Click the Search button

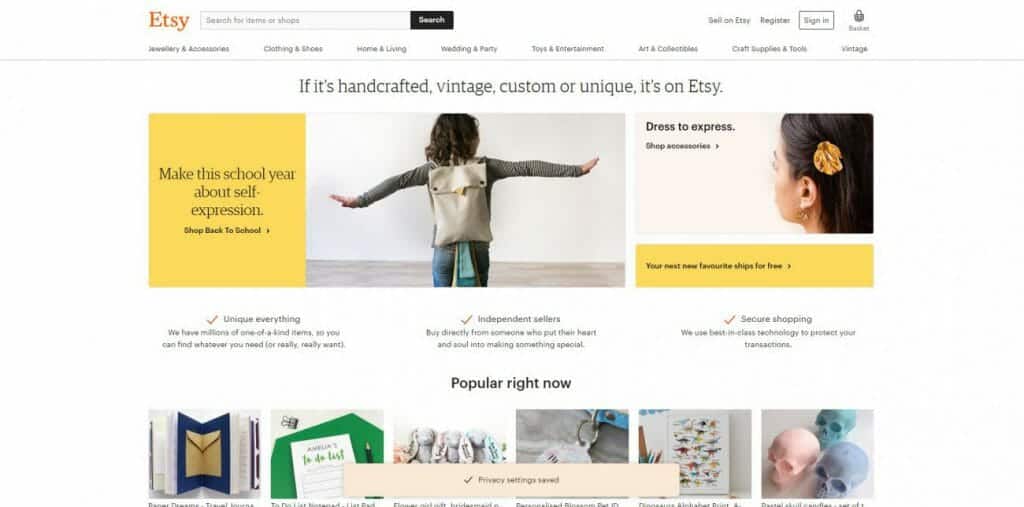[432, 20]
